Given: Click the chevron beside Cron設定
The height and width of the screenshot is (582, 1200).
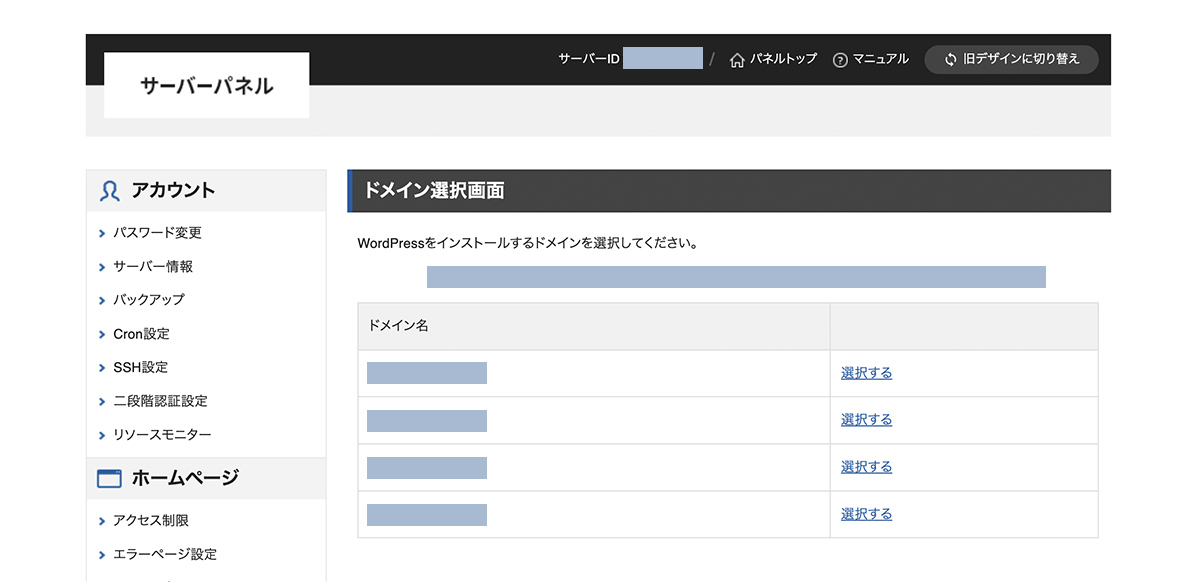Looking at the screenshot, I should [102, 334].
